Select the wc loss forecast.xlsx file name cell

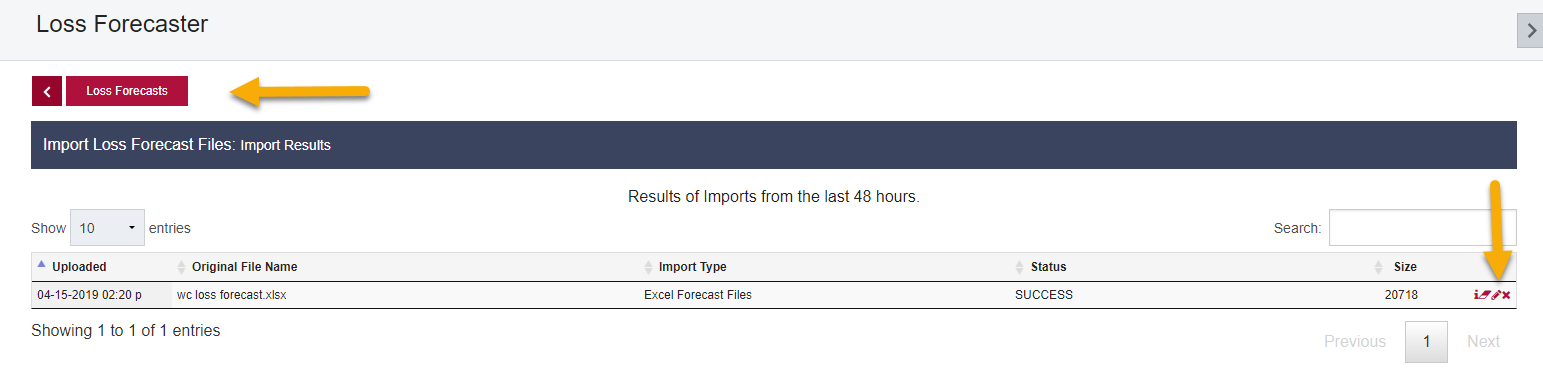pyautogui.click(x=232, y=295)
